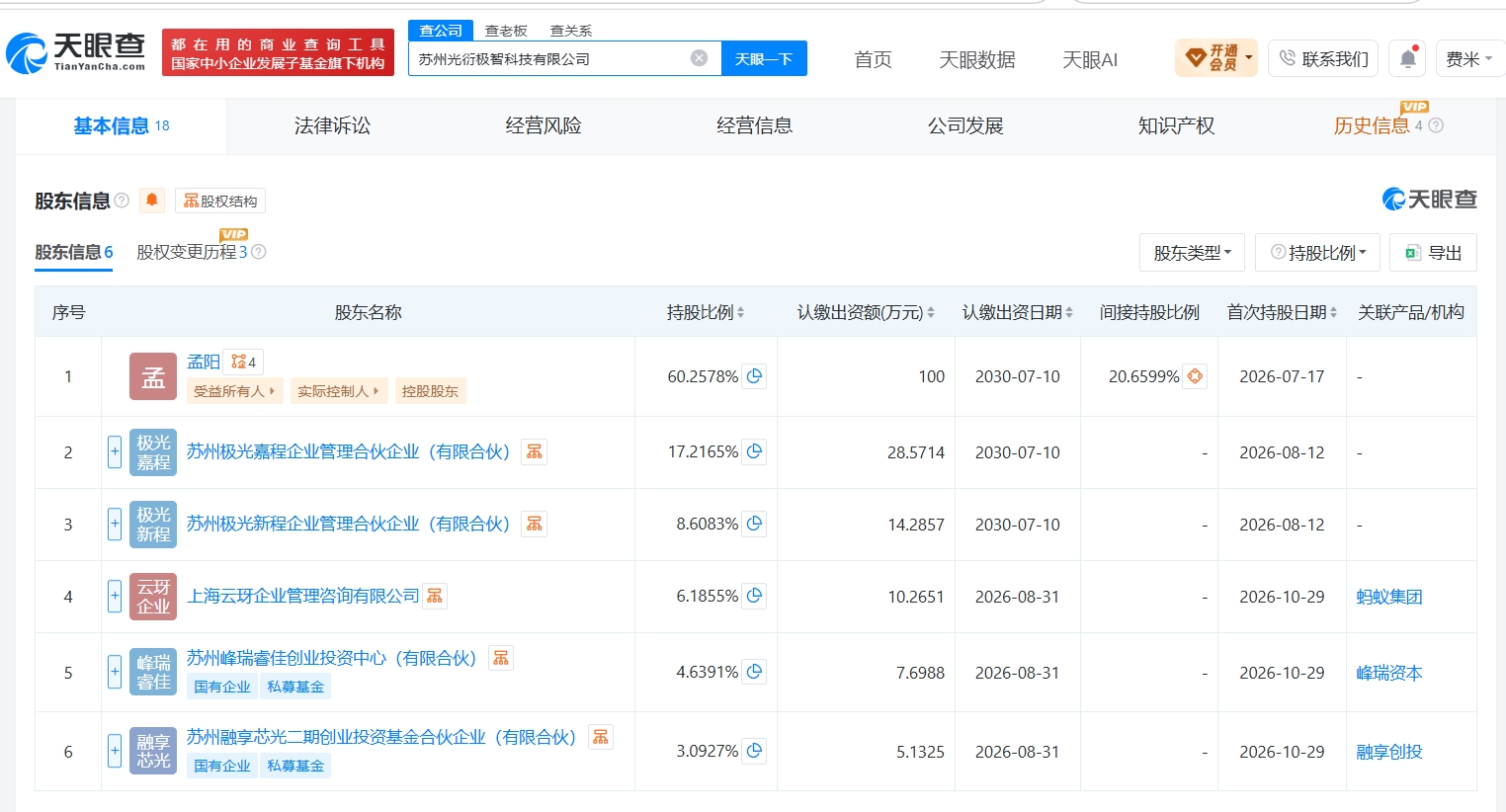Open the 费米 user account dropdown

pos(1468,59)
